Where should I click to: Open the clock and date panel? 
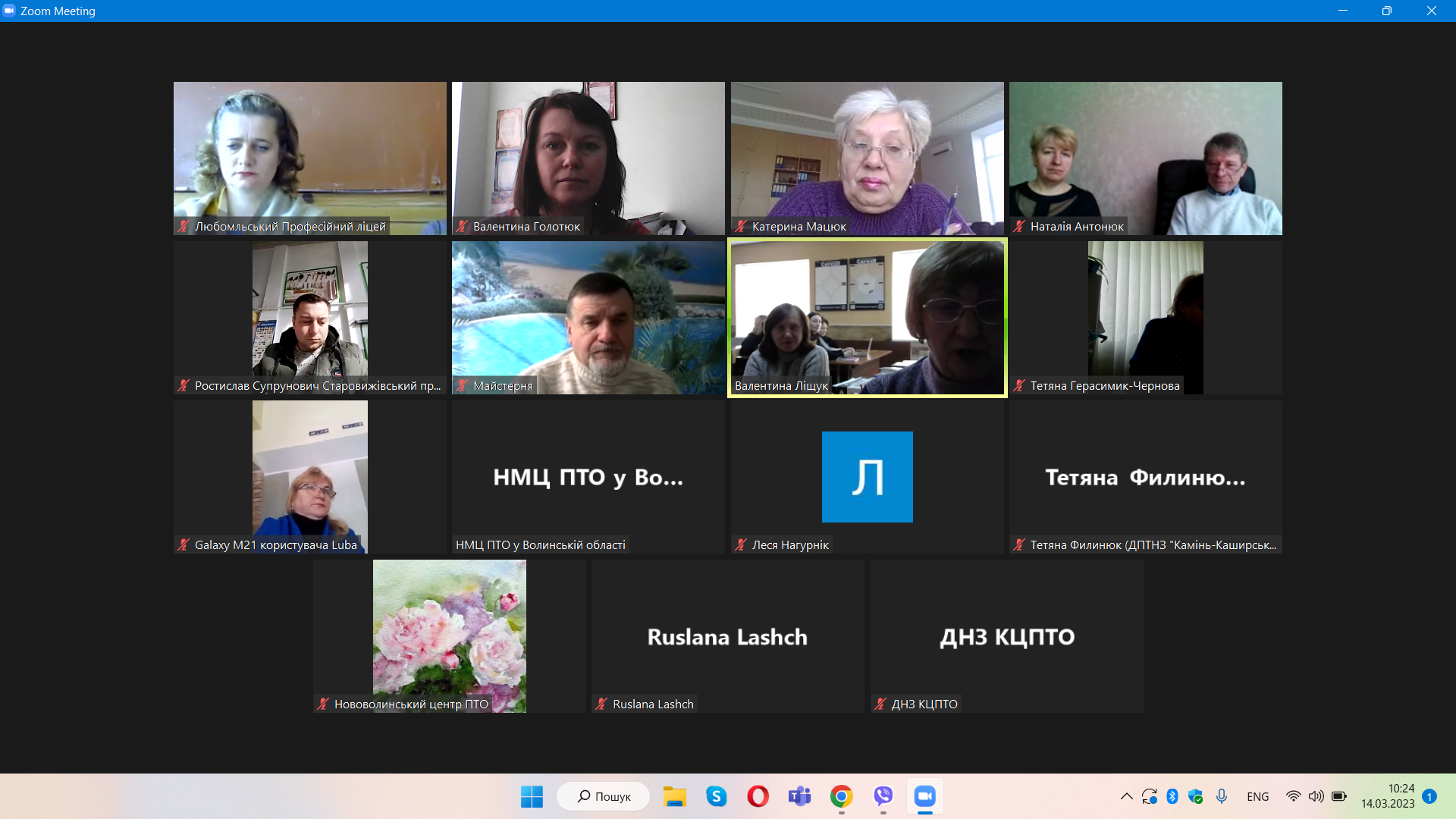(1387, 796)
